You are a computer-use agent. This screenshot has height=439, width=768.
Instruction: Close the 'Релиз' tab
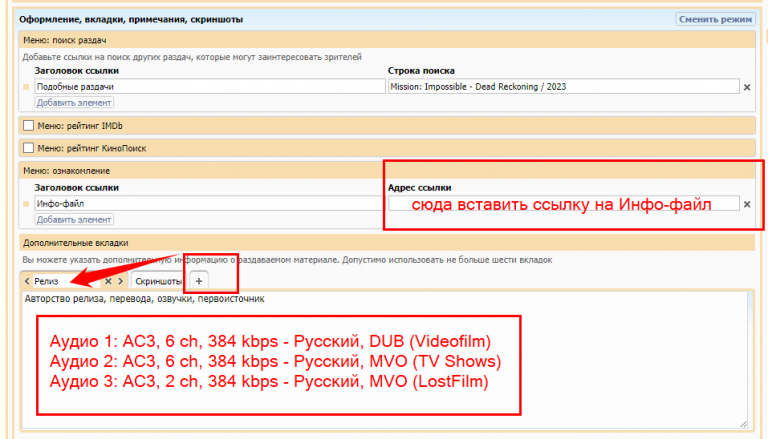[108, 281]
